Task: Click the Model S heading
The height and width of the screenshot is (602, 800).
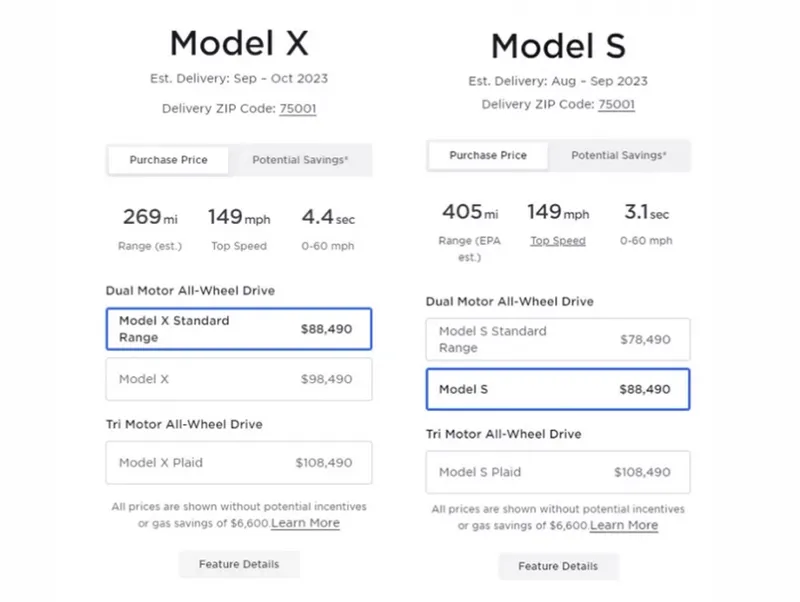Action: point(558,46)
